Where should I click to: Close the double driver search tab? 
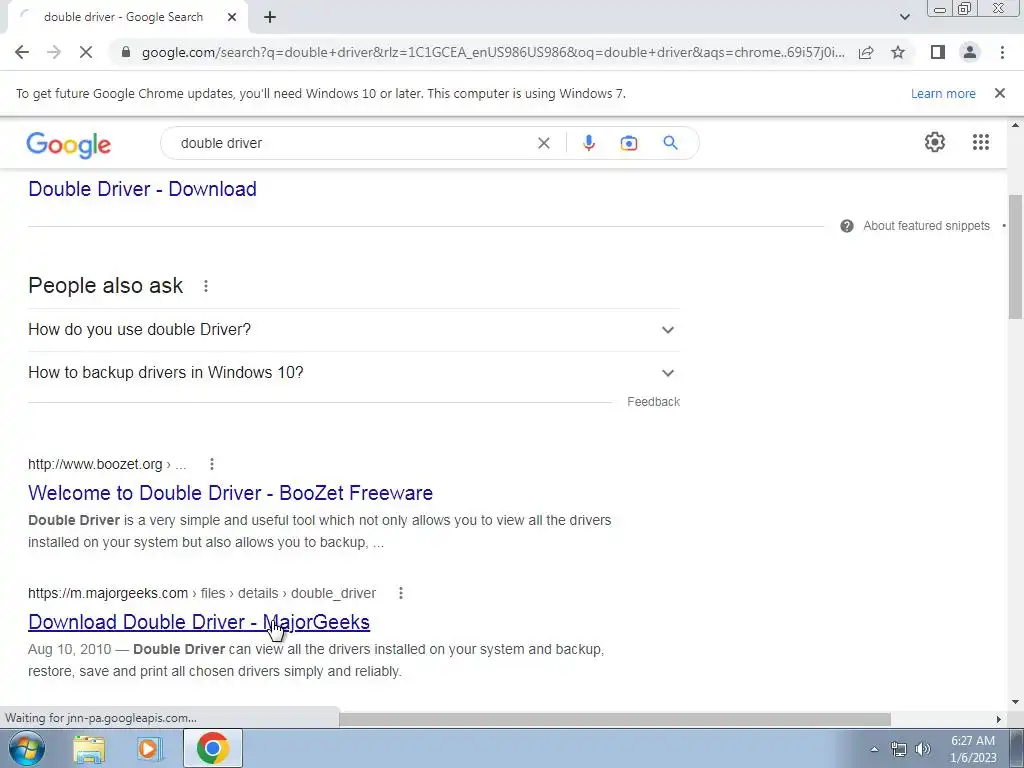pos(232,17)
